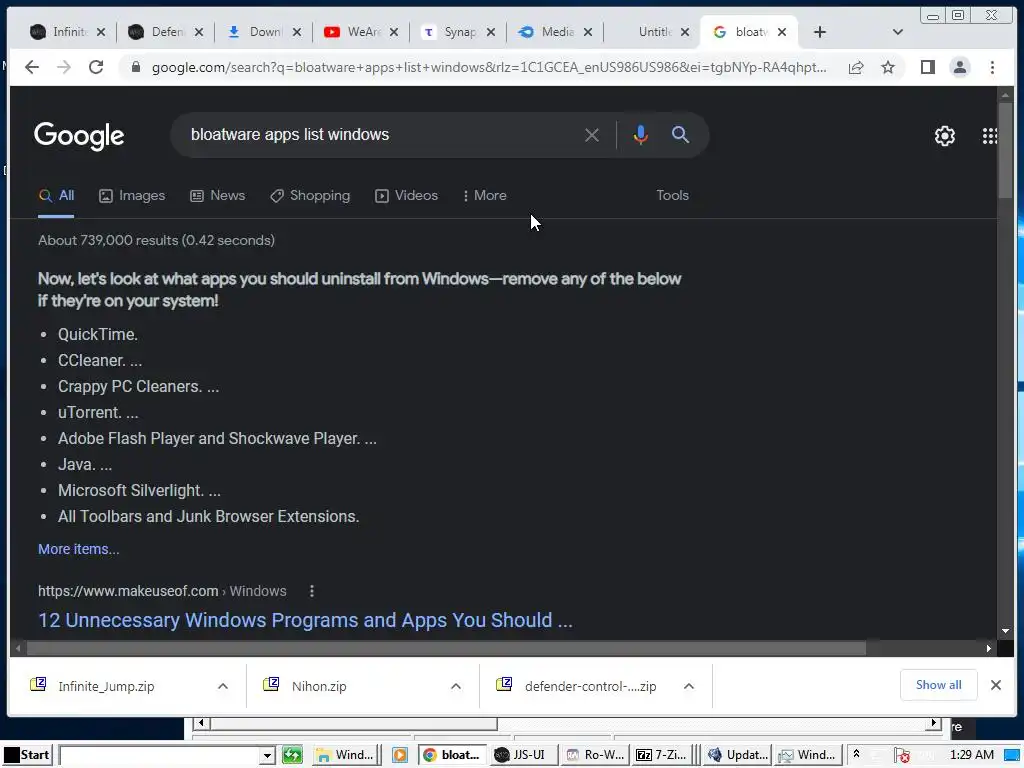Viewport: 1024px width, 768px height.
Task: Open the Windows Start menu
Action: click(x=27, y=755)
